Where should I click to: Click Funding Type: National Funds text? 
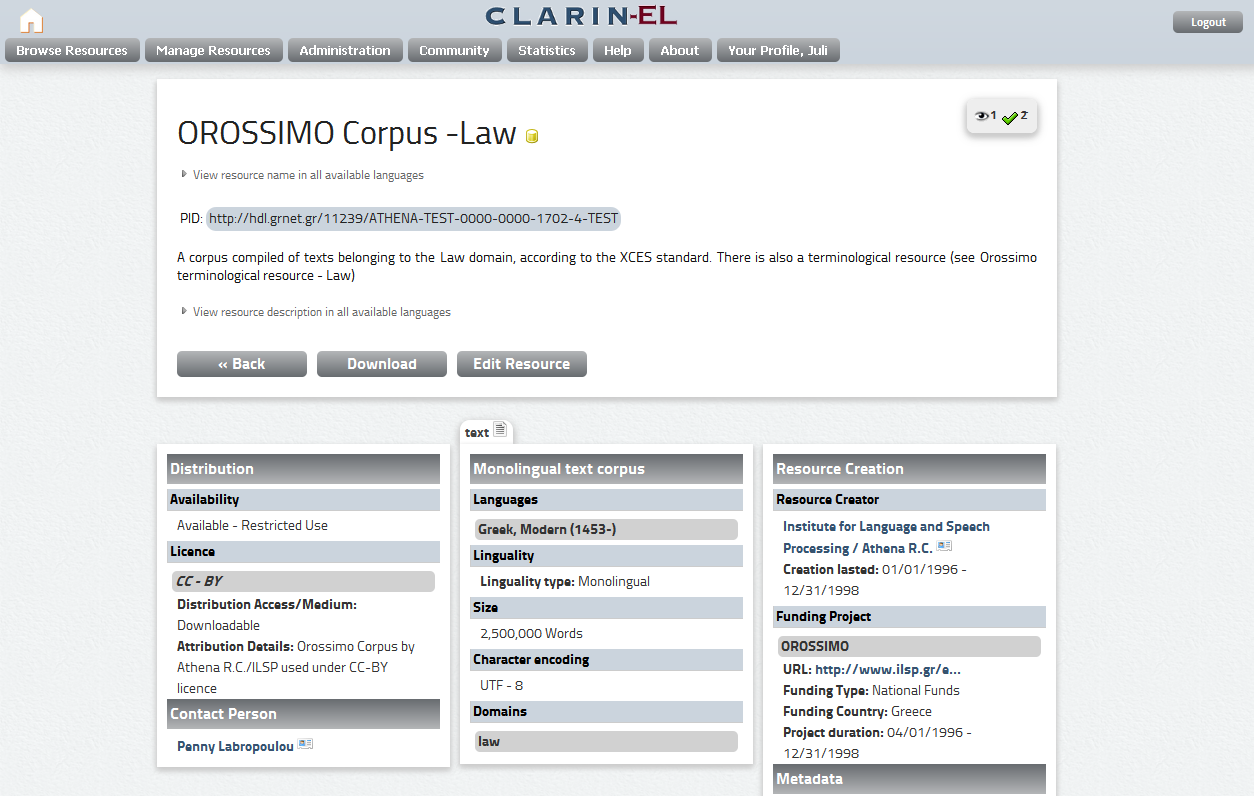871,691
